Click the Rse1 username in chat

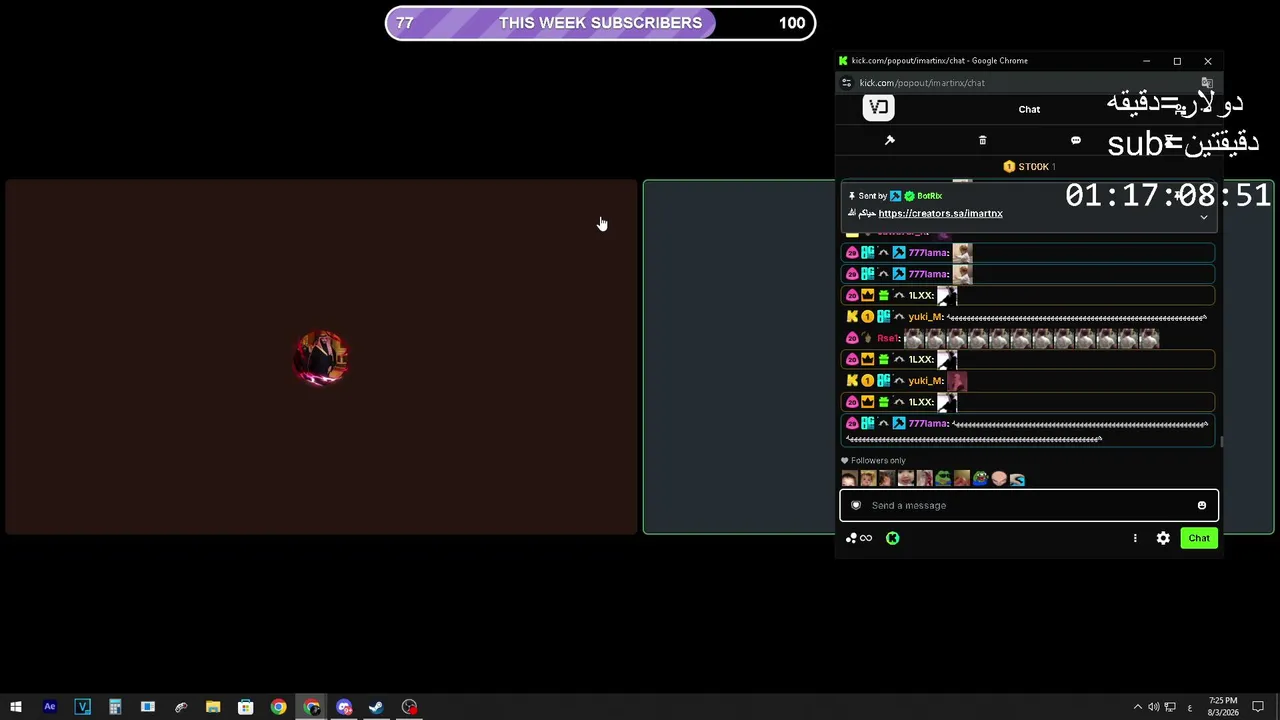(x=887, y=338)
